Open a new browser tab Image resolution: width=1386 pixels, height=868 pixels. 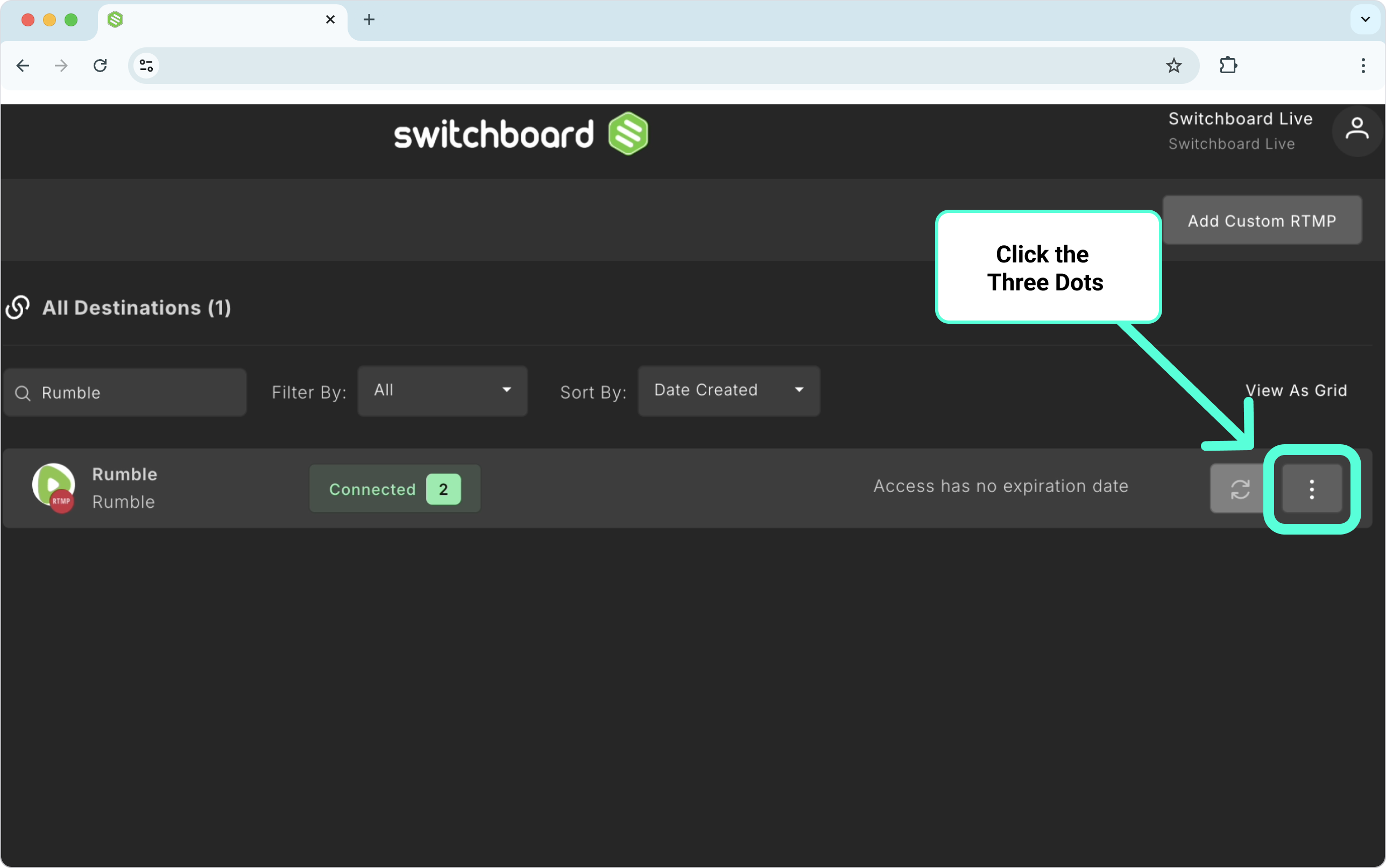point(369,19)
